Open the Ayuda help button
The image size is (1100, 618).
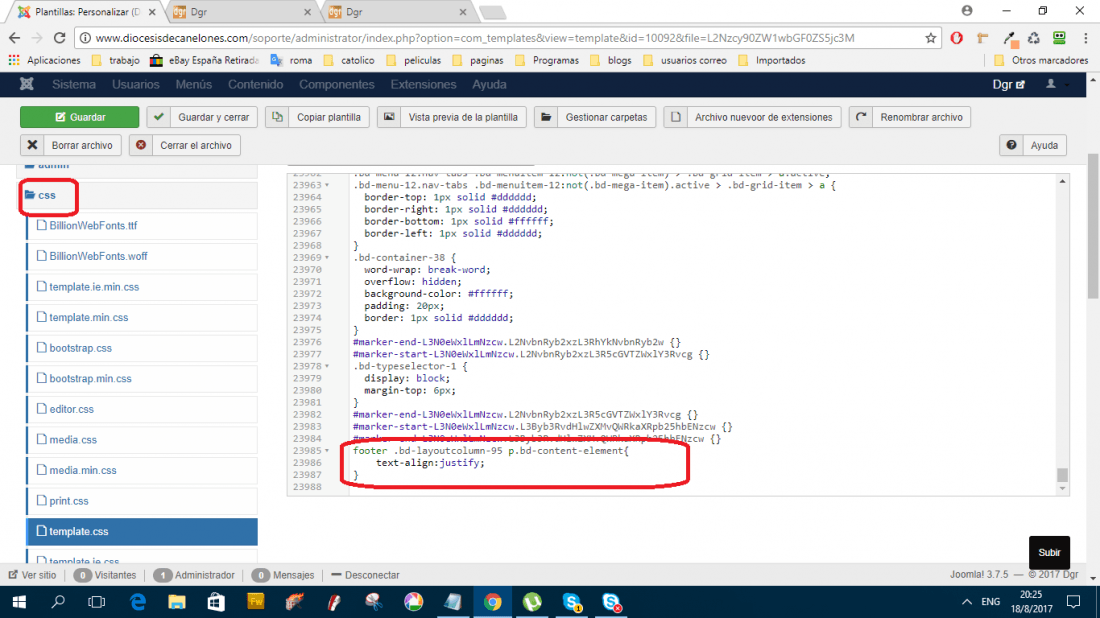(x=1033, y=145)
